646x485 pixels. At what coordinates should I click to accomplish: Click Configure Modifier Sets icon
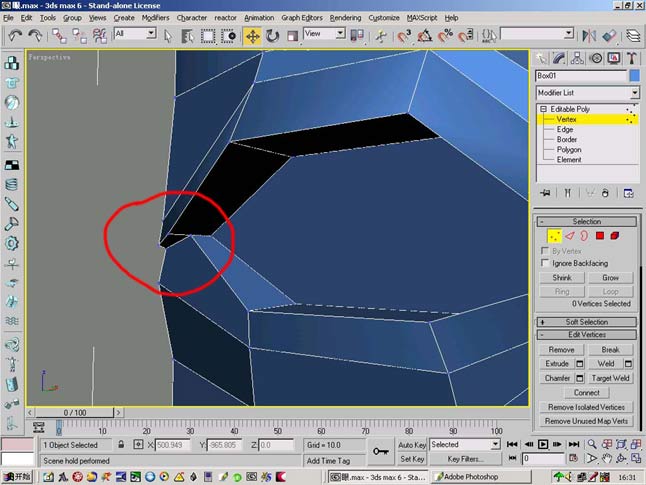click(x=628, y=193)
